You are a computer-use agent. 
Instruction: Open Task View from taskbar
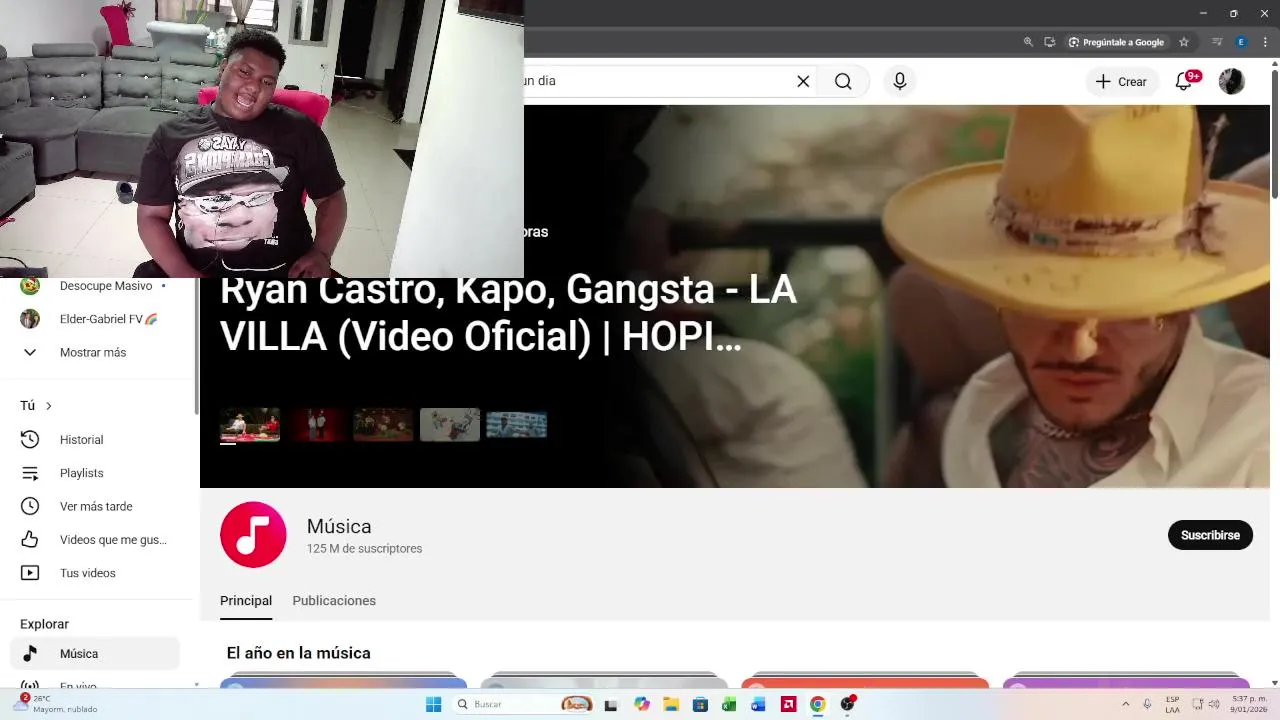pyautogui.click(x=612, y=704)
